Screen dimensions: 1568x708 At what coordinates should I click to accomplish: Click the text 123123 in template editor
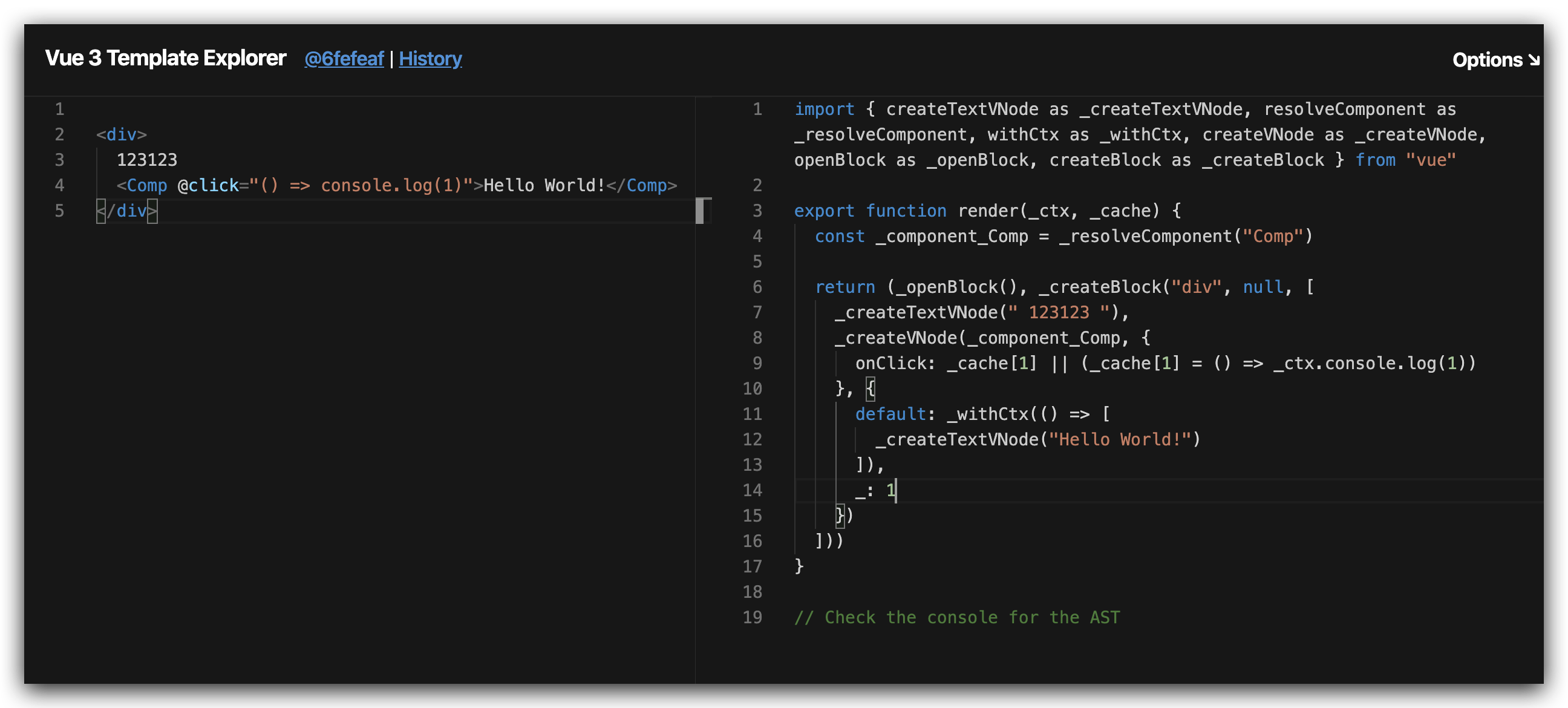coord(146,160)
